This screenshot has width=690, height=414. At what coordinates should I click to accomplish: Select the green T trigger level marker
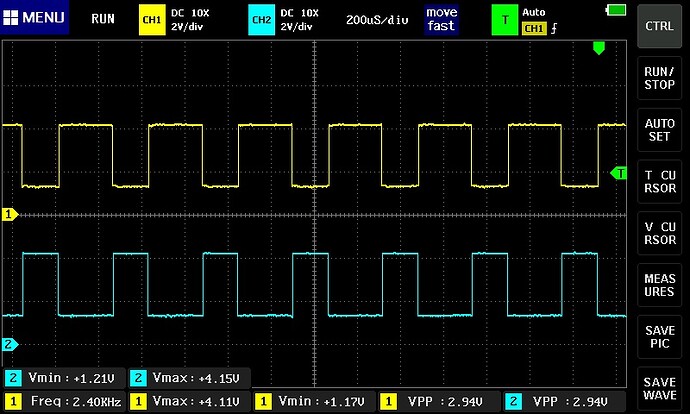pos(618,173)
